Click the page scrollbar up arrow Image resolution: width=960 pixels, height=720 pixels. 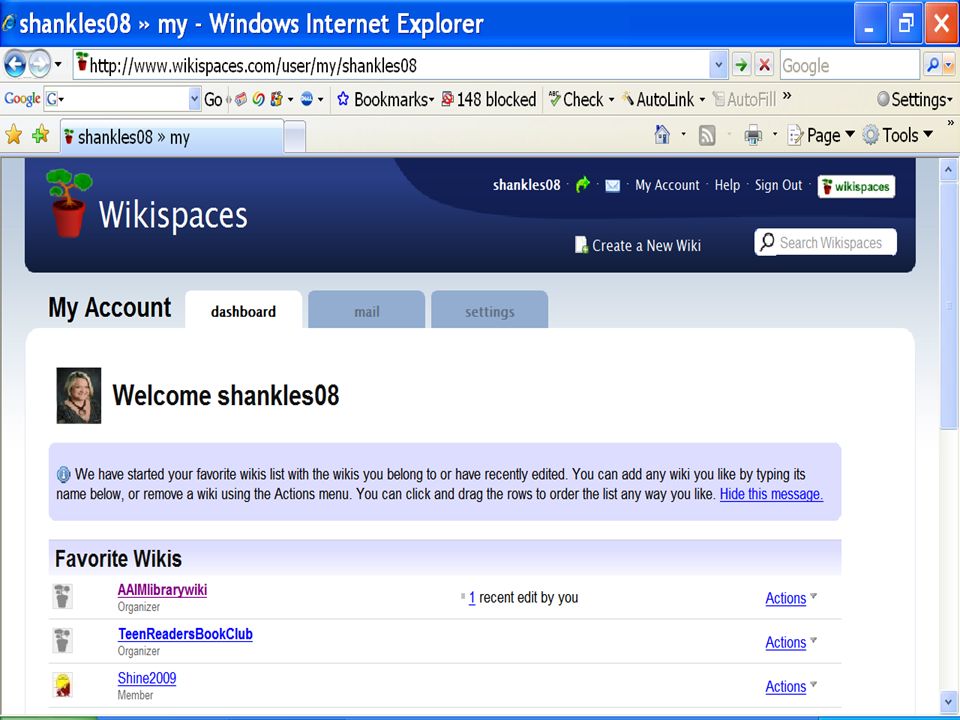point(948,169)
